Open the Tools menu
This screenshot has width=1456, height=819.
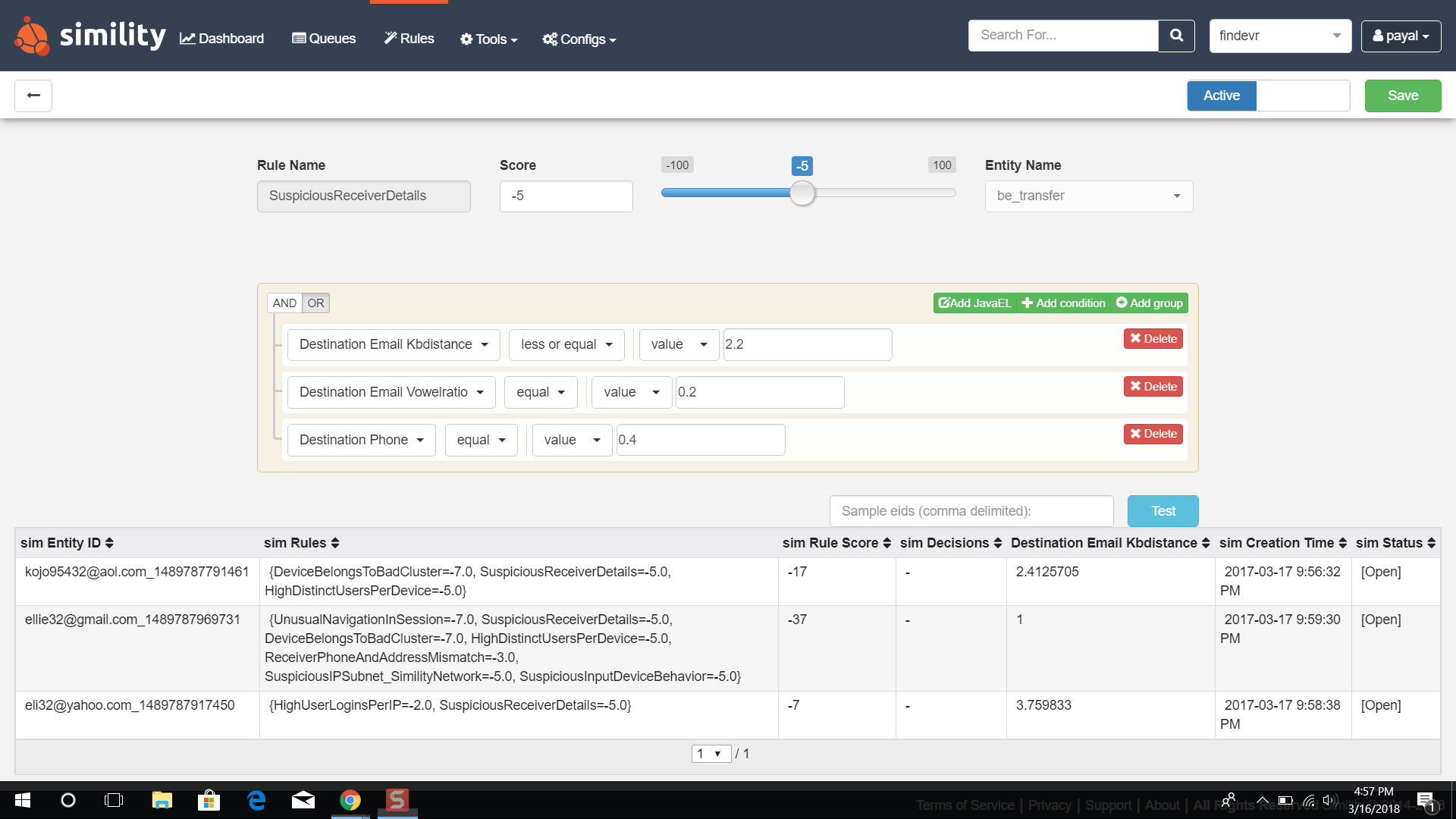[488, 39]
